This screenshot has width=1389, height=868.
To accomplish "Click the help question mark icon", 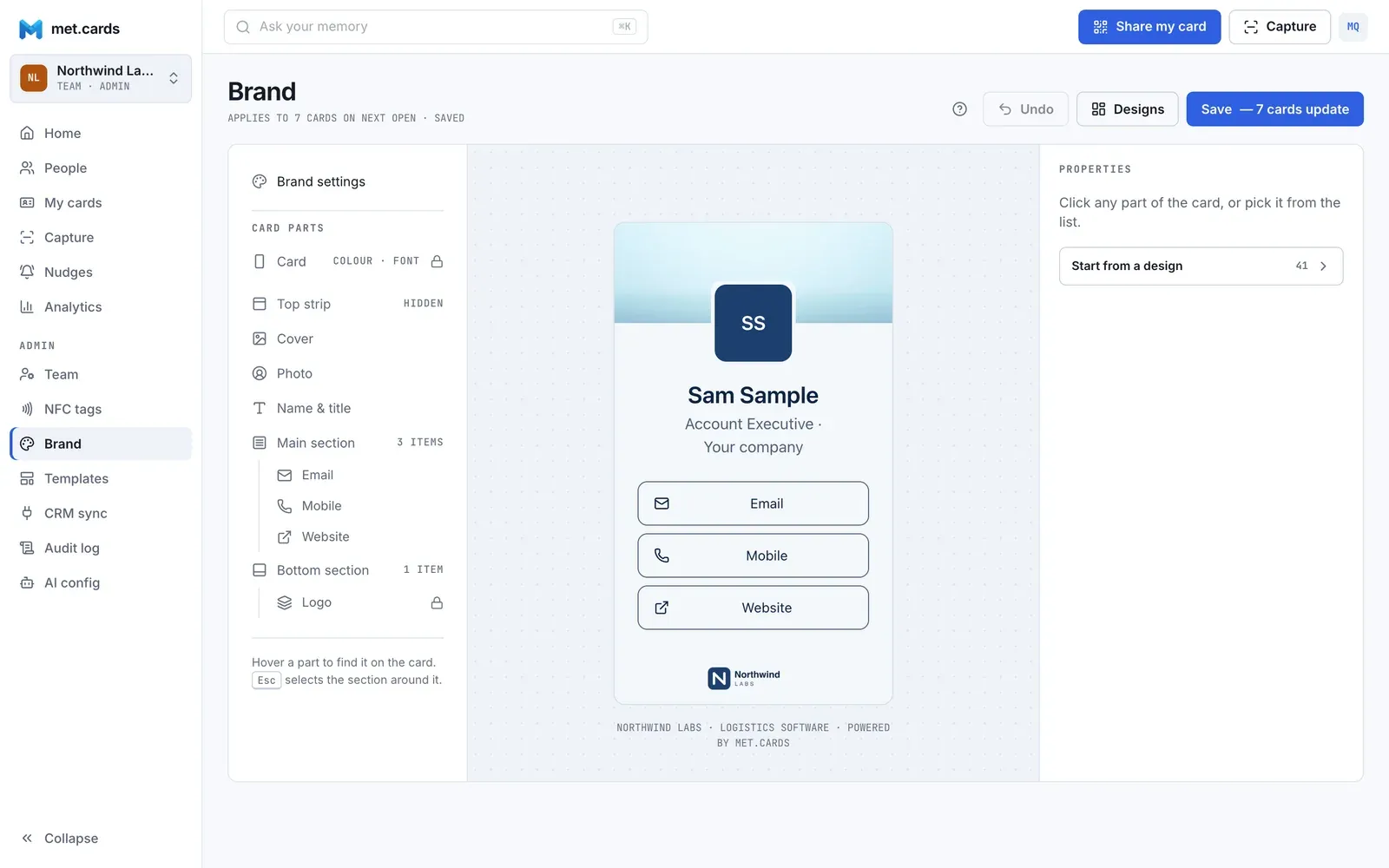I will pos(959,109).
